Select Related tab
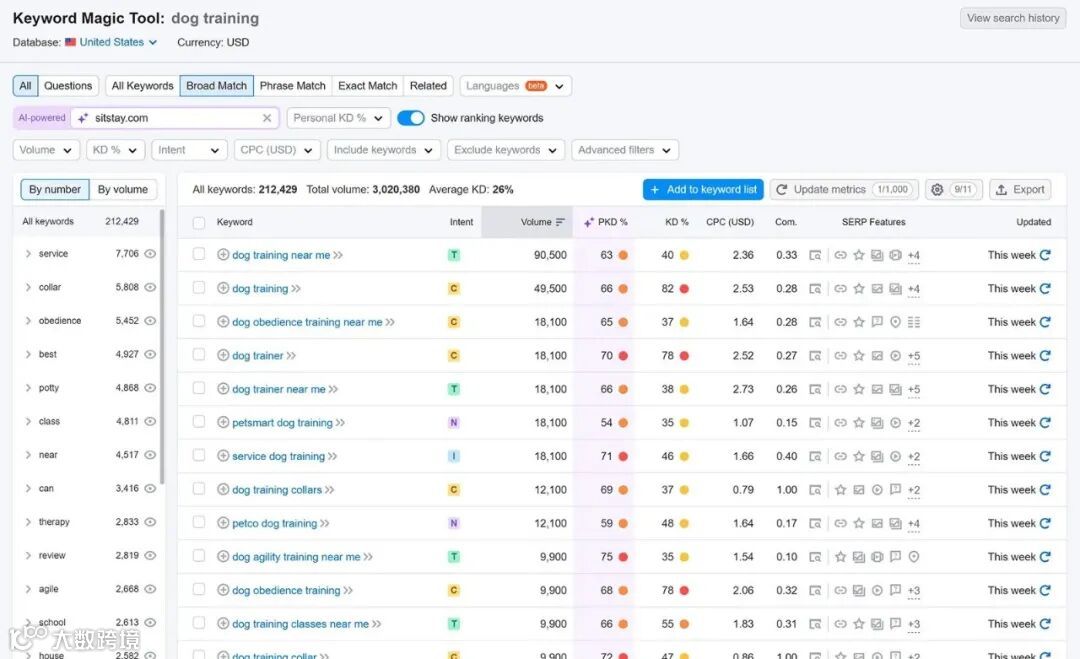The width and height of the screenshot is (1080, 659). click(x=428, y=85)
